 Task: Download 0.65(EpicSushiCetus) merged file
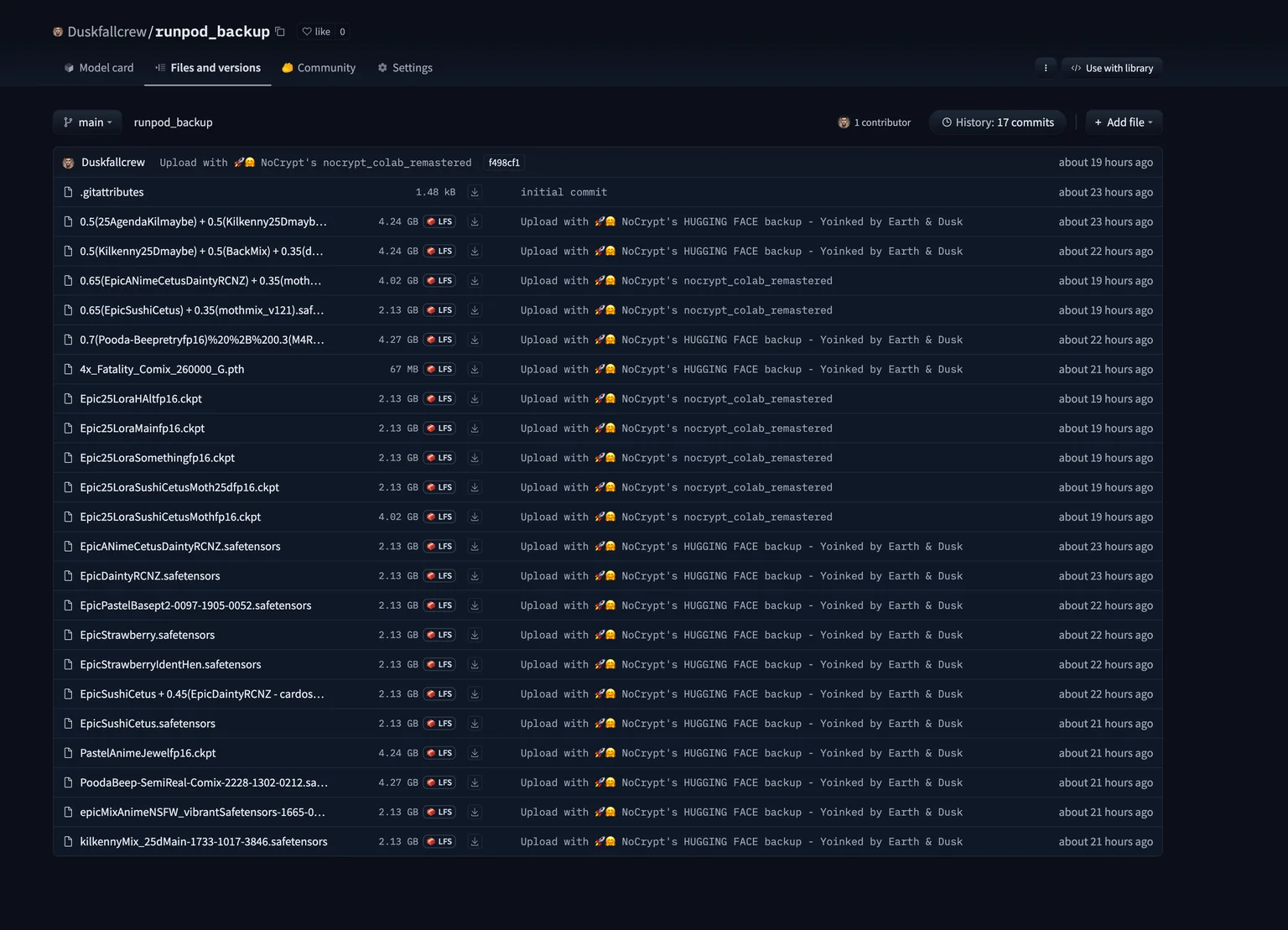pos(475,310)
